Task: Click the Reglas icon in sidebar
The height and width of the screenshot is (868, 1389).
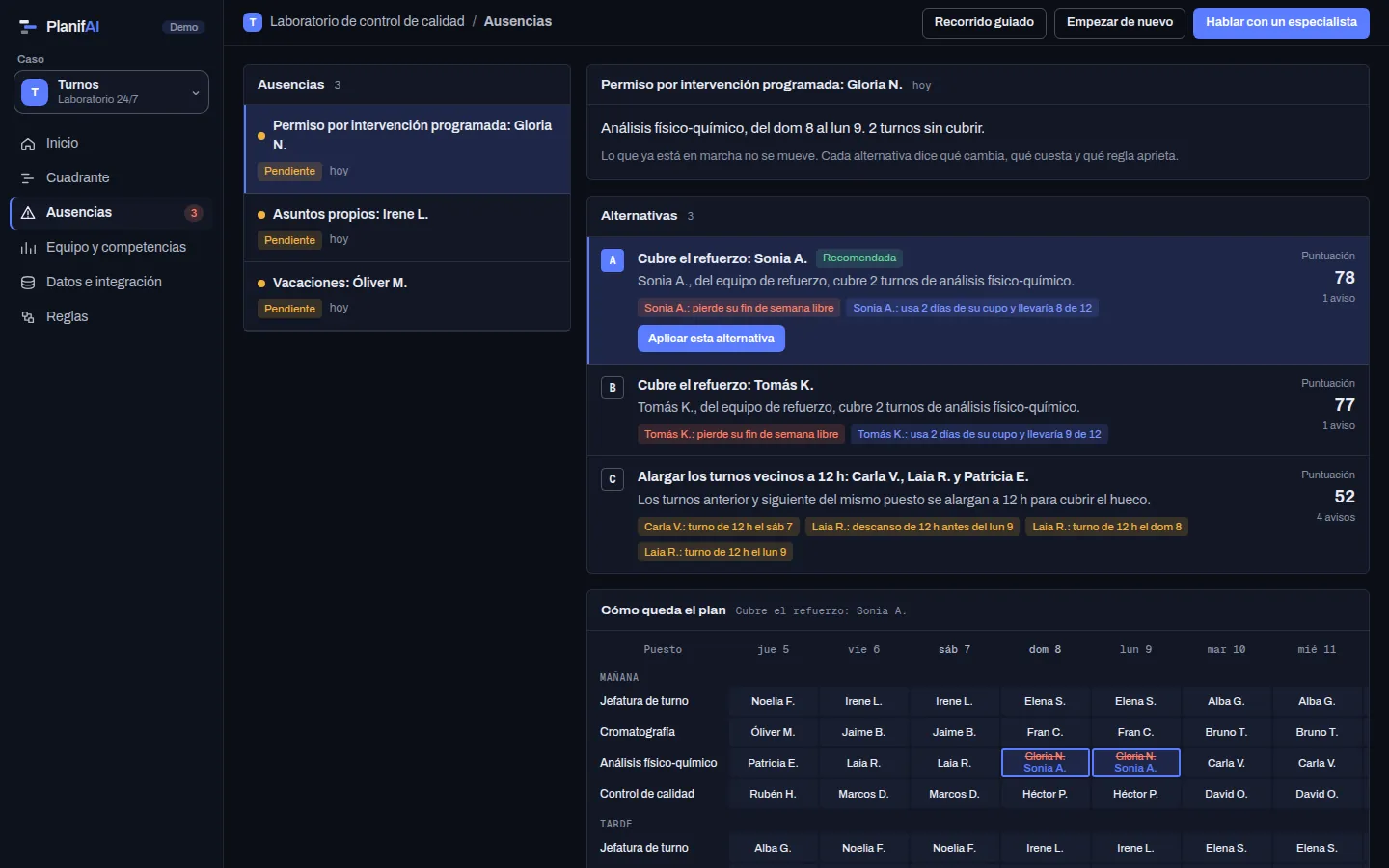Action: click(x=28, y=317)
